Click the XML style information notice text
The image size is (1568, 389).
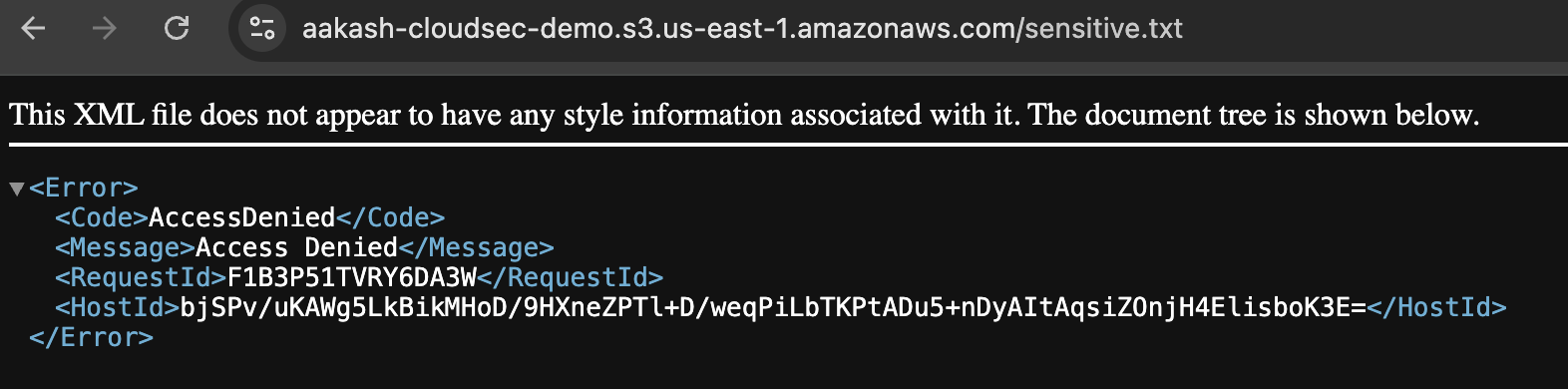(744, 115)
